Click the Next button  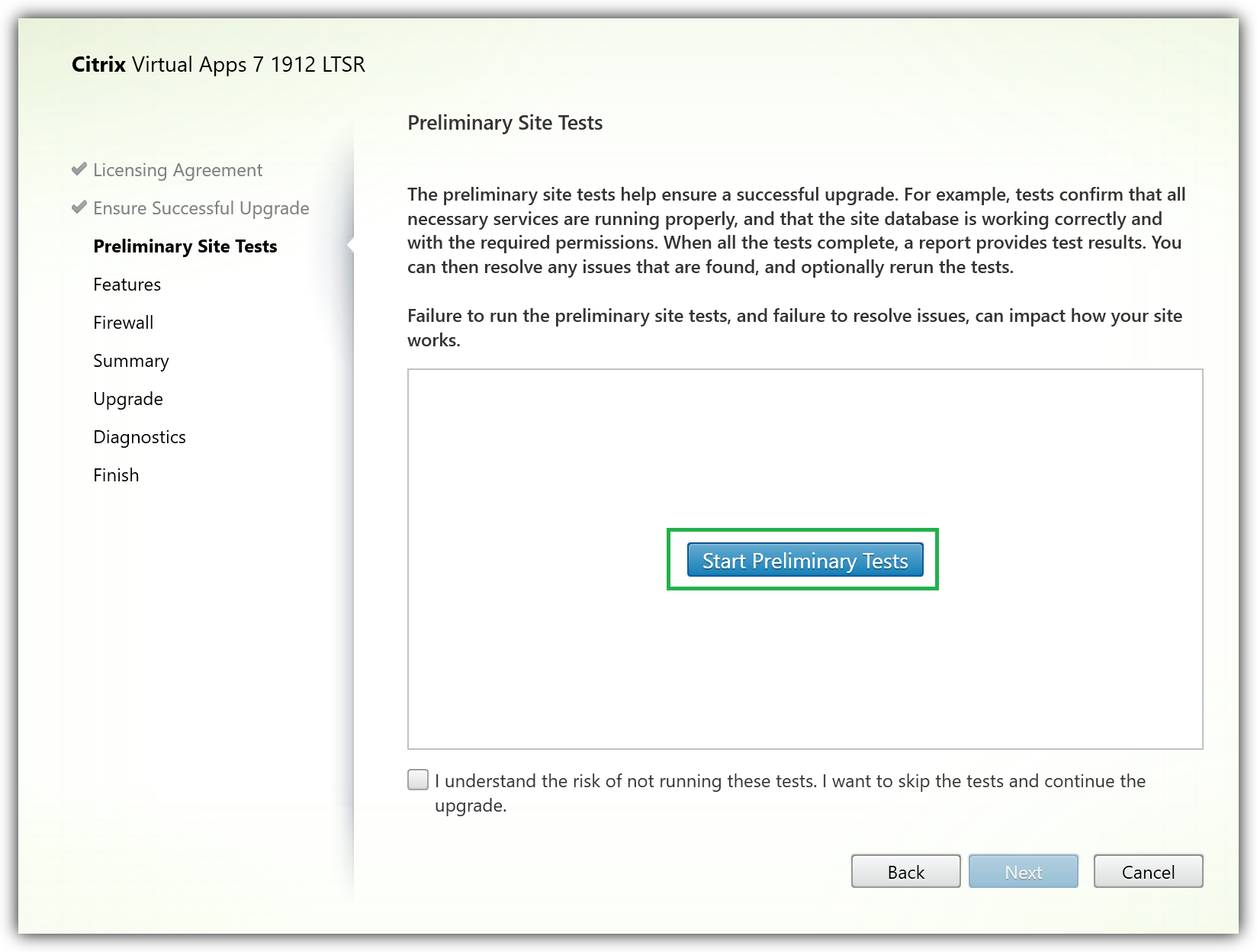(x=1023, y=871)
